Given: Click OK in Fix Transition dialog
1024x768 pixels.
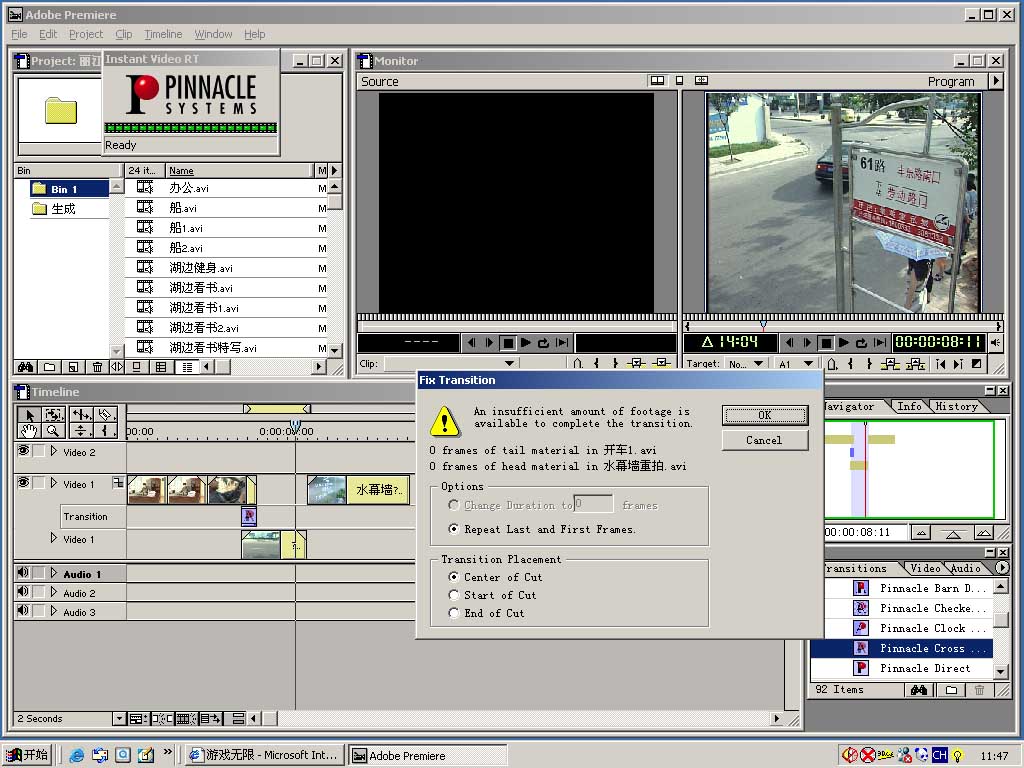Looking at the screenshot, I should click(765, 415).
